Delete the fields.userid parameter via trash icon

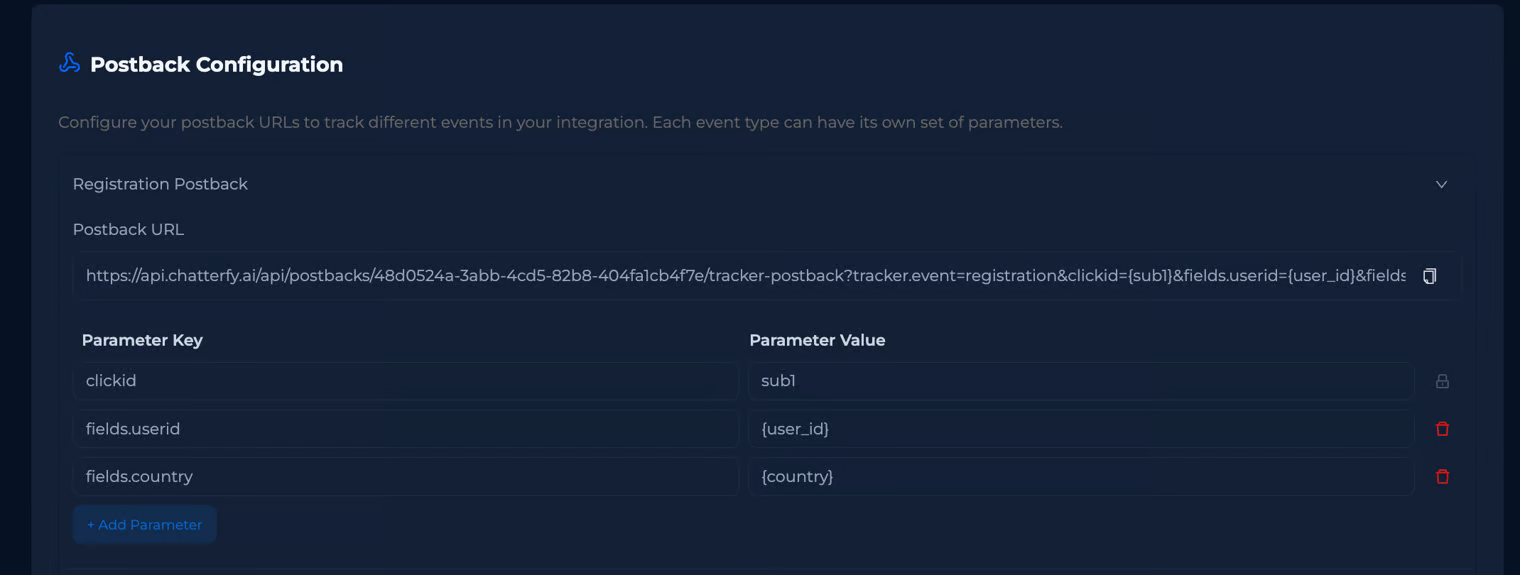coord(1442,429)
